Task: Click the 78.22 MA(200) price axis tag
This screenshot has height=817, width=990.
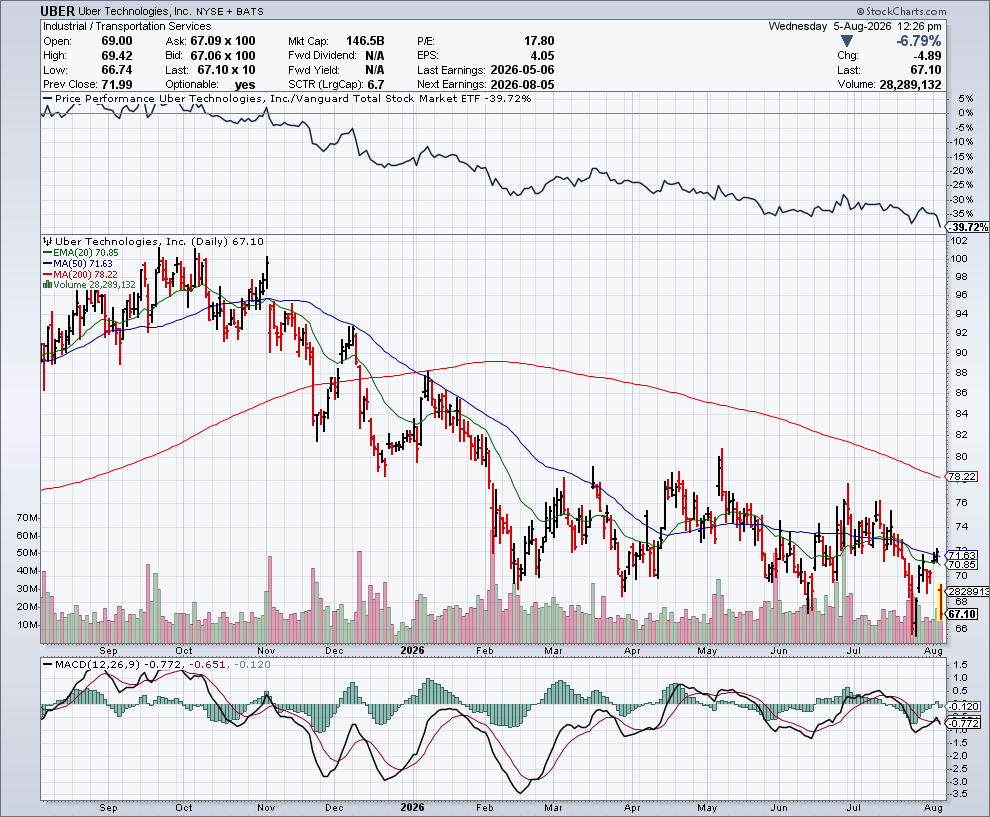Action: 962,477
